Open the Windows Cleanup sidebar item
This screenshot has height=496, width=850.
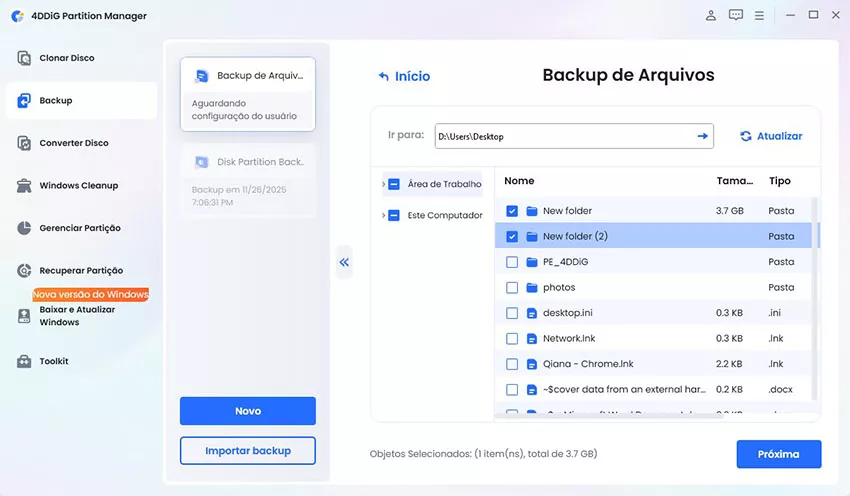pos(82,185)
